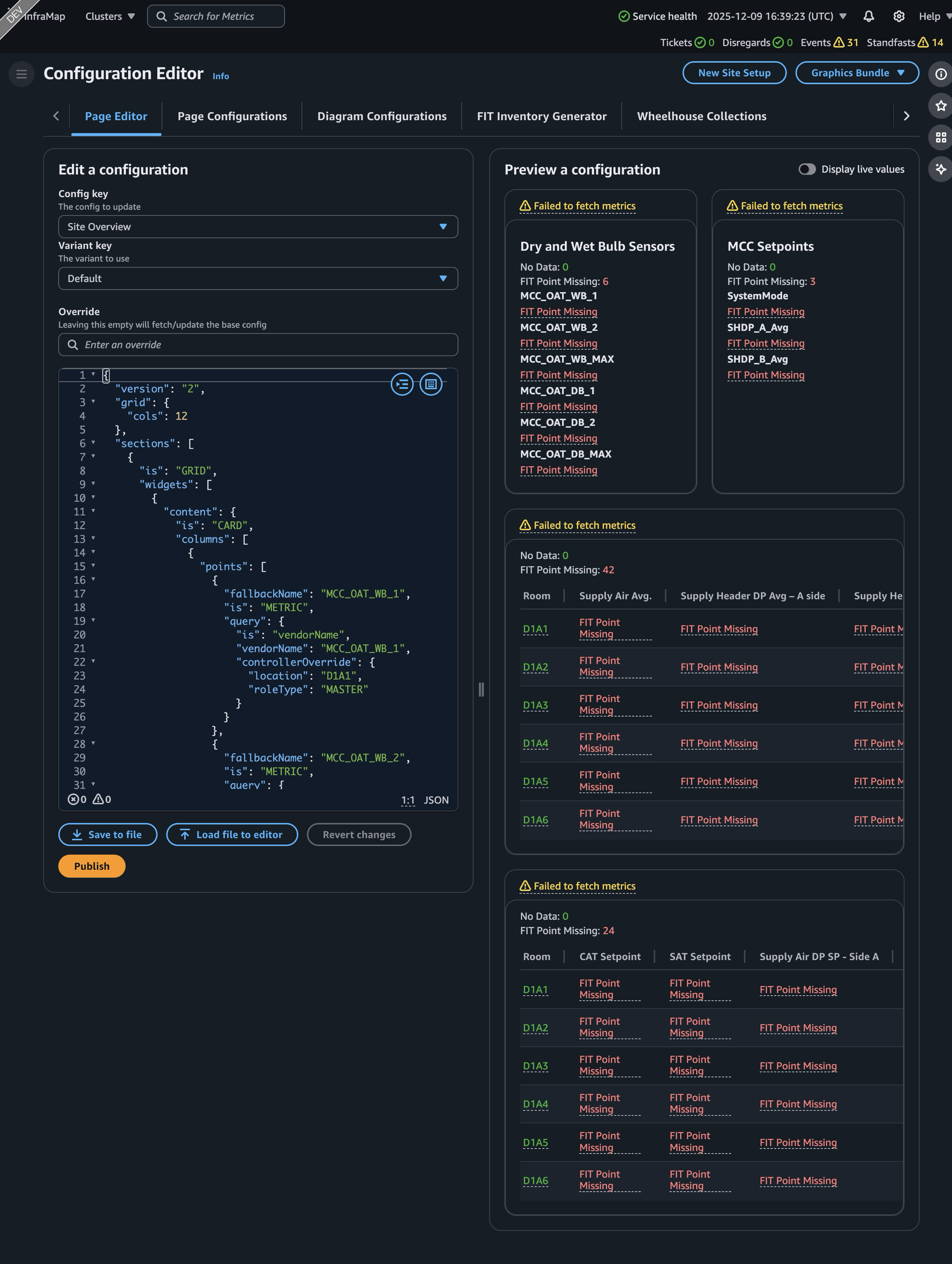The image size is (952, 1264).
Task: Click the star favorites side icon
Action: (x=941, y=106)
